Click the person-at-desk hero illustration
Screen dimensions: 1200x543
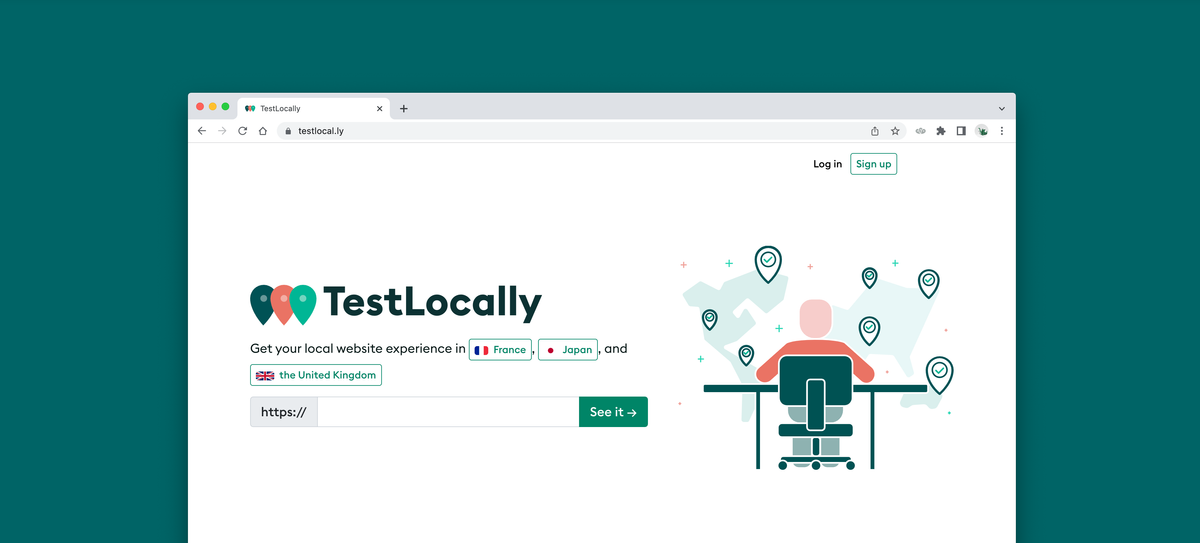click(817, 358)
